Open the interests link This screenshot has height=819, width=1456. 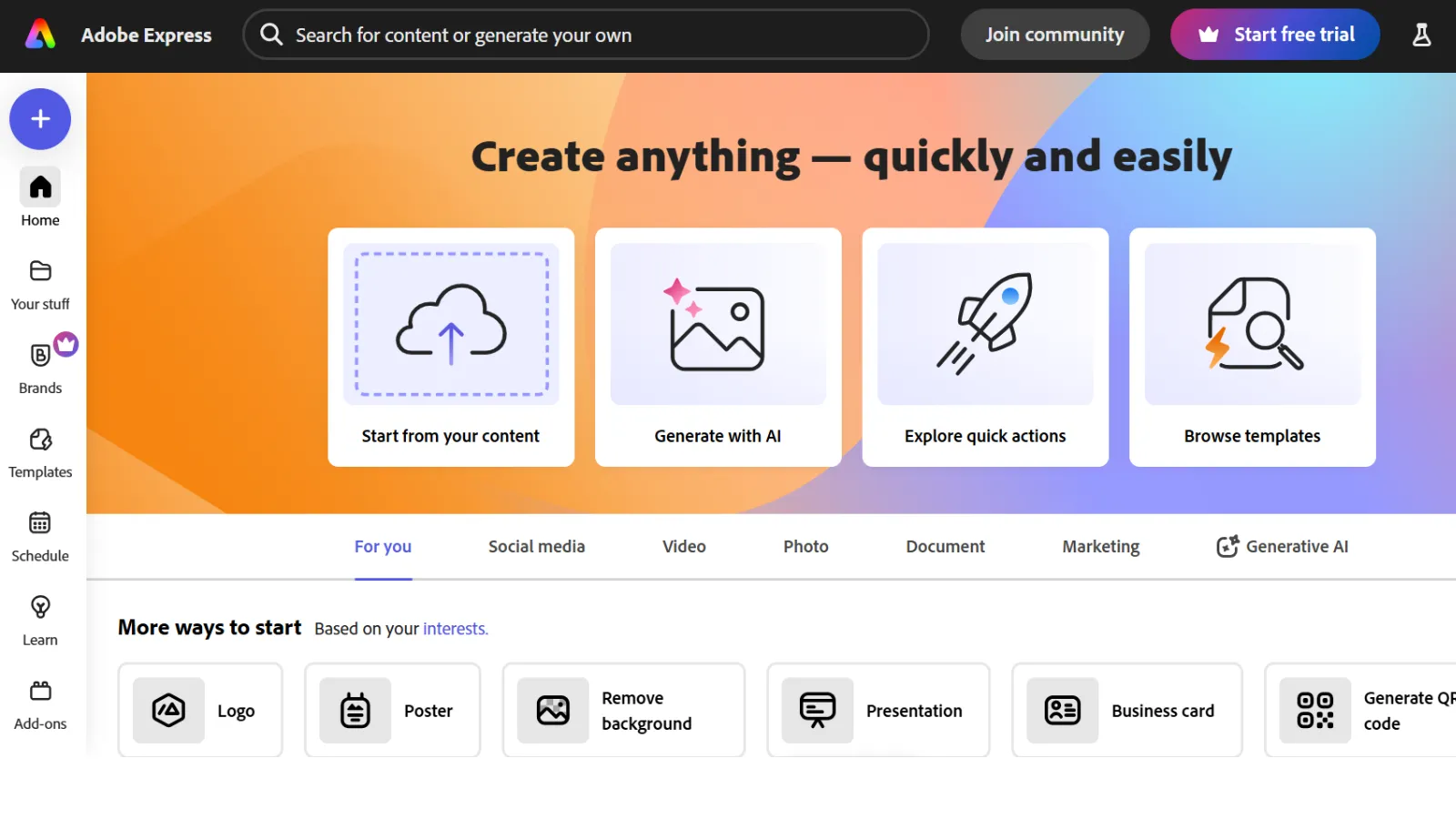point(454,628)
